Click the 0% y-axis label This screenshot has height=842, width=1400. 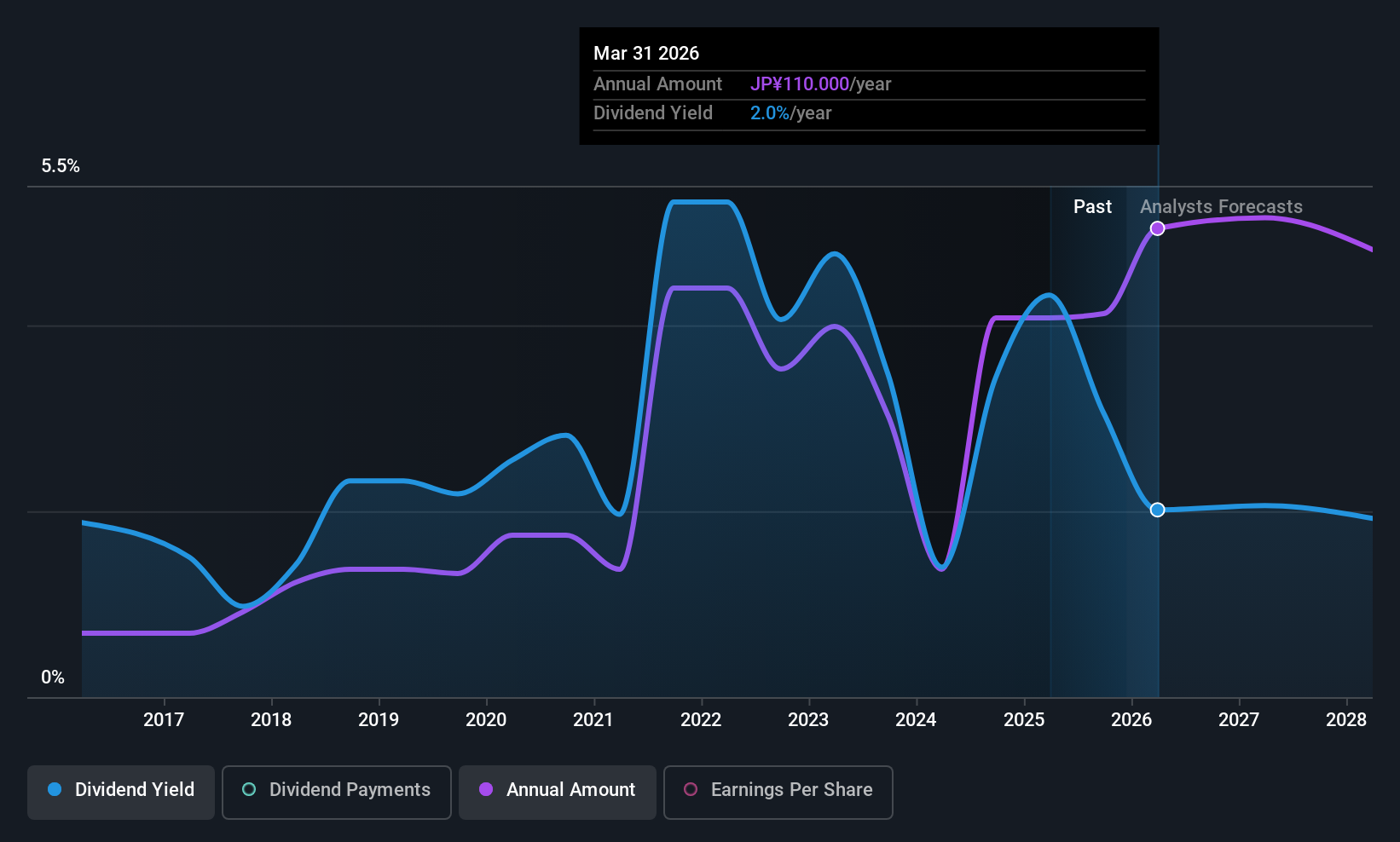click(53, 678)
